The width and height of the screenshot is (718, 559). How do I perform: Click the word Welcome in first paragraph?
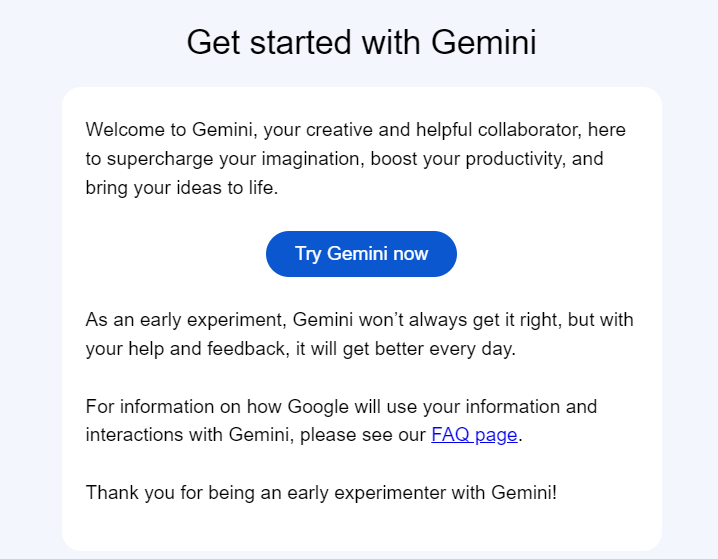pos(125,130)
